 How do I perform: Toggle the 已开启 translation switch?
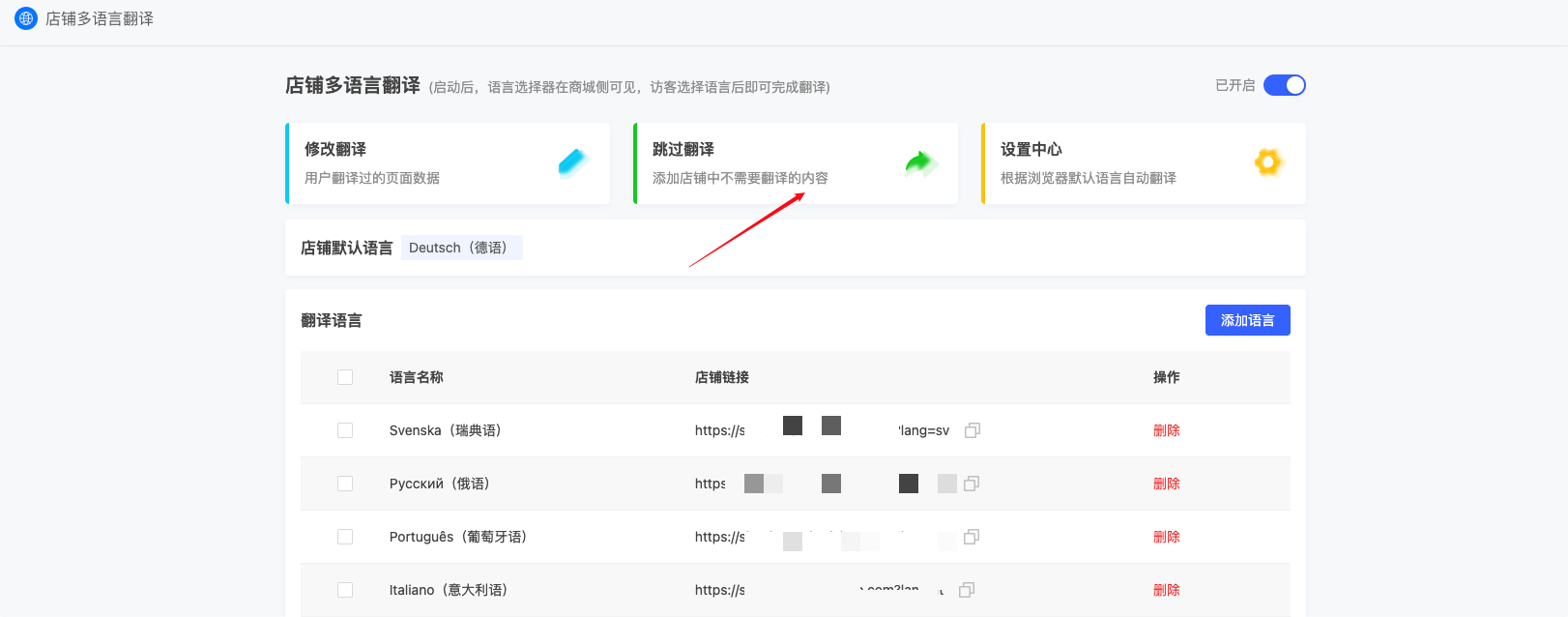coord(1284,85)
